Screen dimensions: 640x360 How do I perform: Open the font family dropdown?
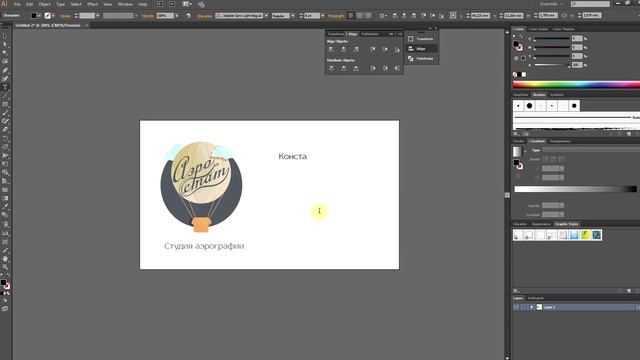[267, 16]
